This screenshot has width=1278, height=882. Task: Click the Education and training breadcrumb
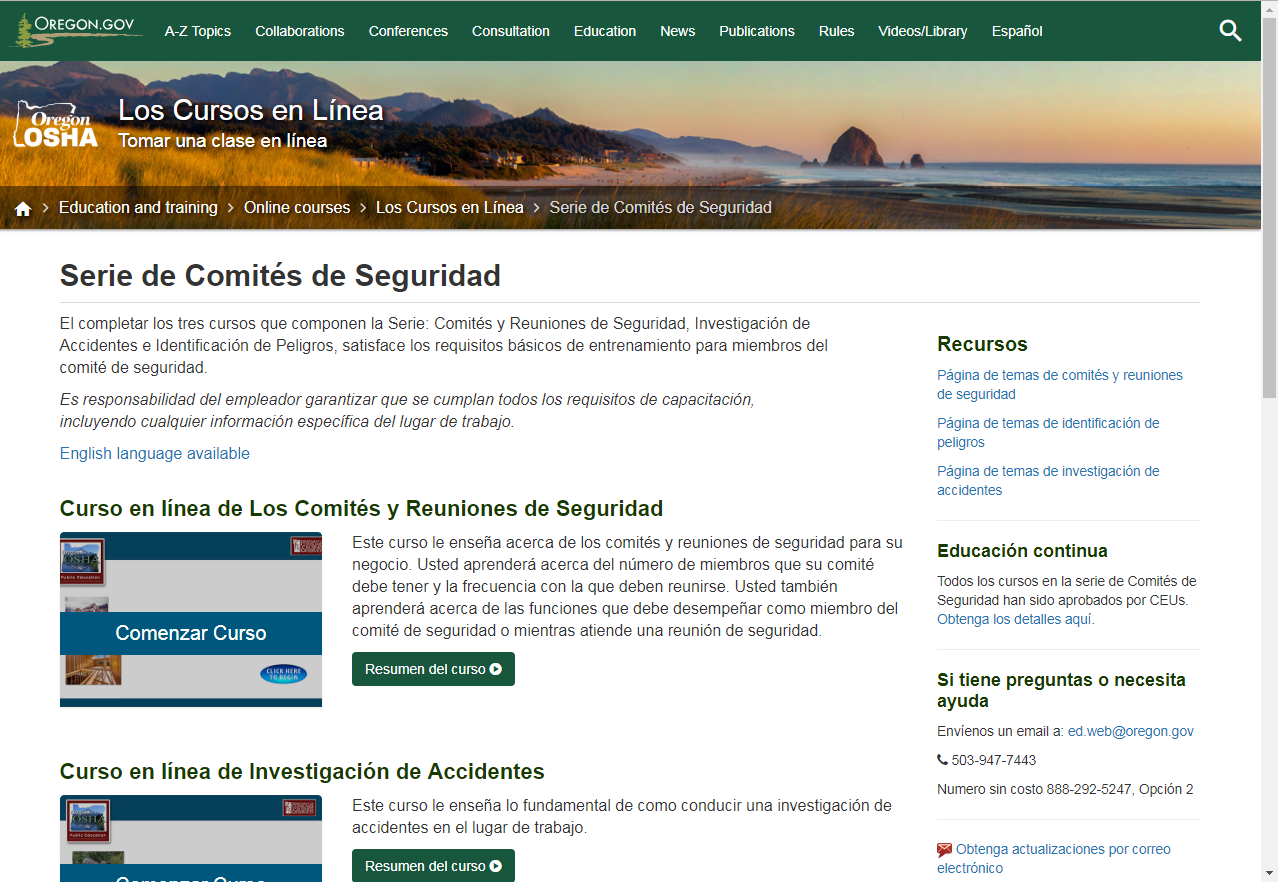pos(138,208)
